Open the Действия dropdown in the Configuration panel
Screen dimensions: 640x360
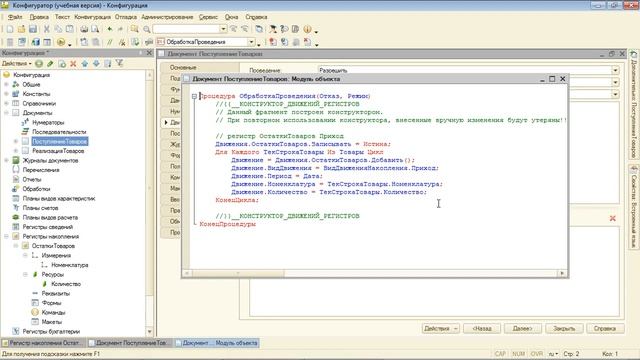[16, 64]
